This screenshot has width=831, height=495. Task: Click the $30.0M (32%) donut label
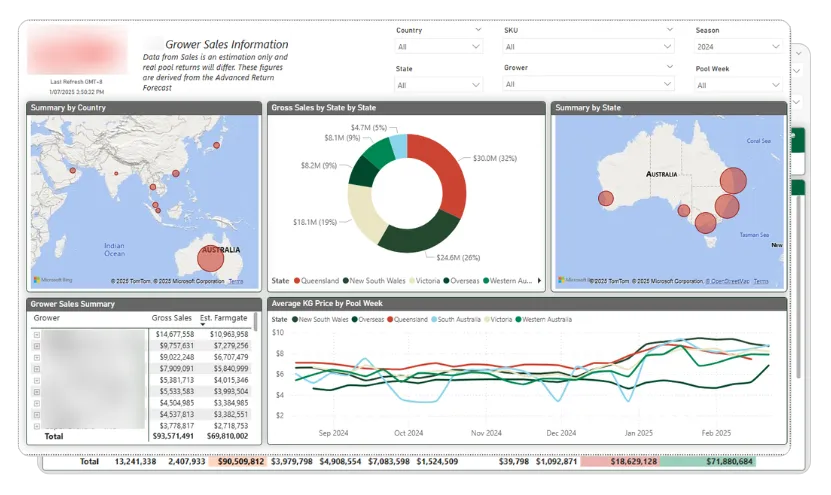click(x=495, y=158)
